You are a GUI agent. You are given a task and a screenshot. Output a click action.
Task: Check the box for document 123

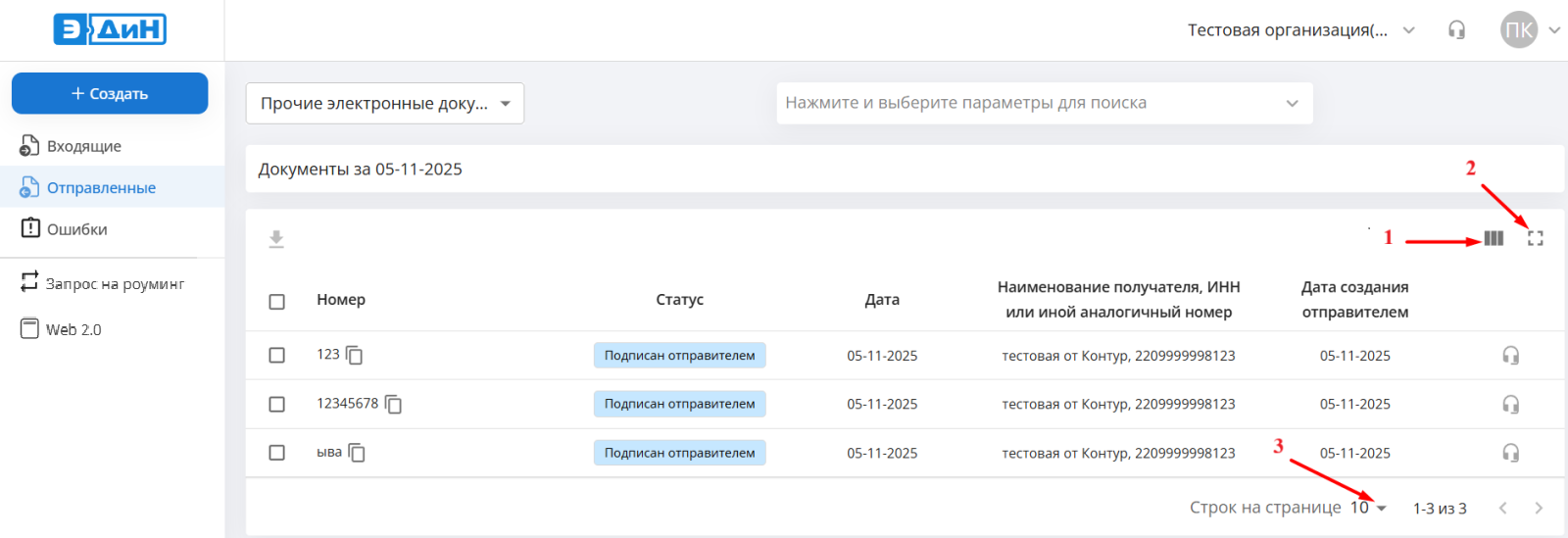(277, 356)
